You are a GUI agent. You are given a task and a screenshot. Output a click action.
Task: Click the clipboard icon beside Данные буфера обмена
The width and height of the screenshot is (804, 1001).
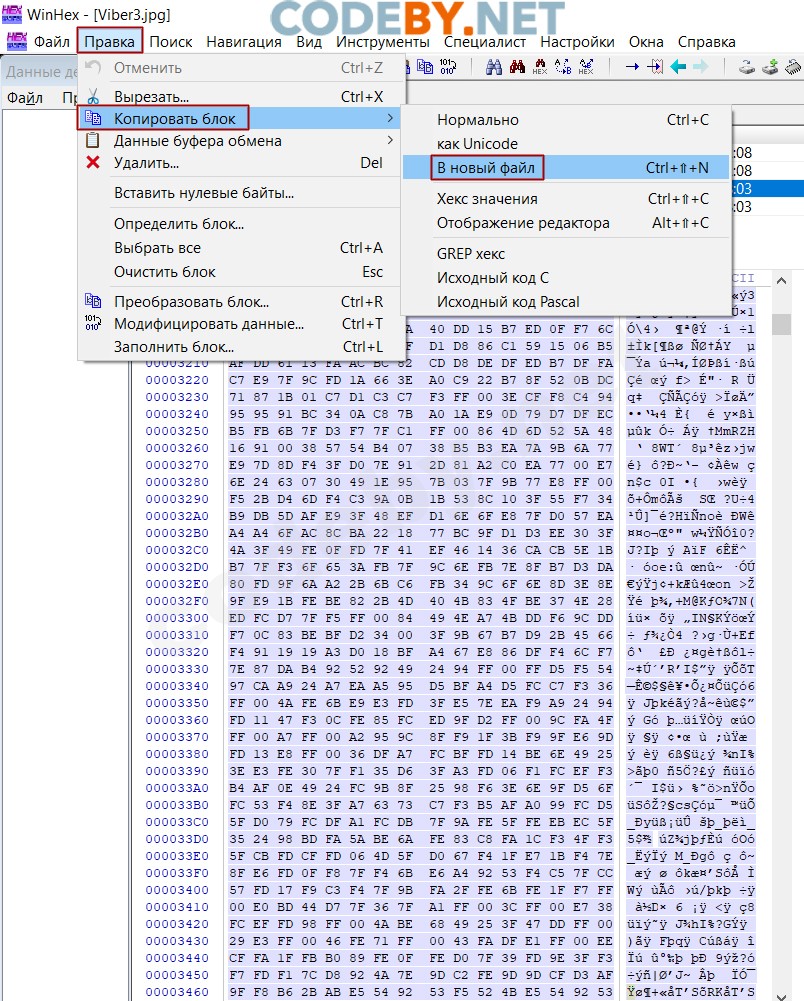coord(93,140)
